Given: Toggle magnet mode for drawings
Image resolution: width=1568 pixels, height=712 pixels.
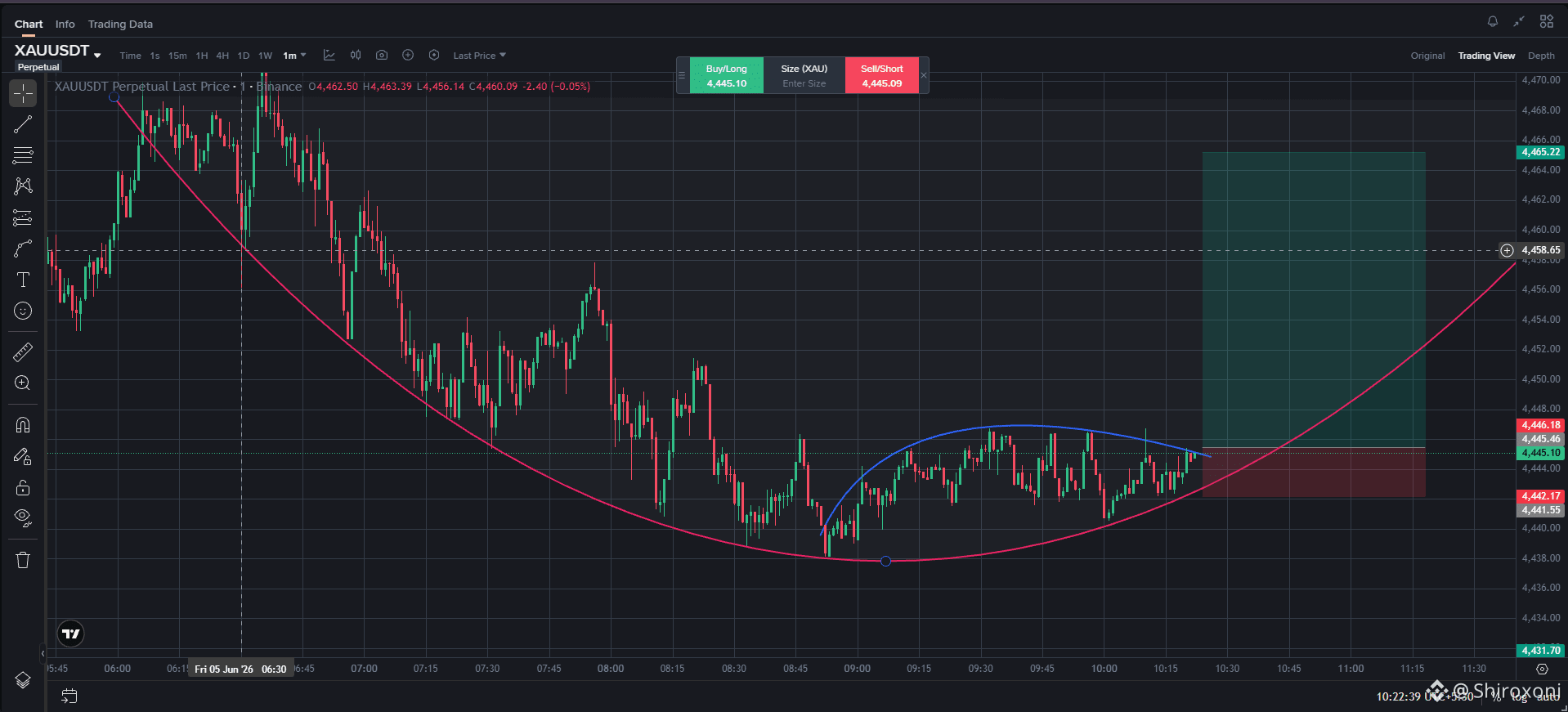Looking at the screenshot, I should tap(23, 425).
